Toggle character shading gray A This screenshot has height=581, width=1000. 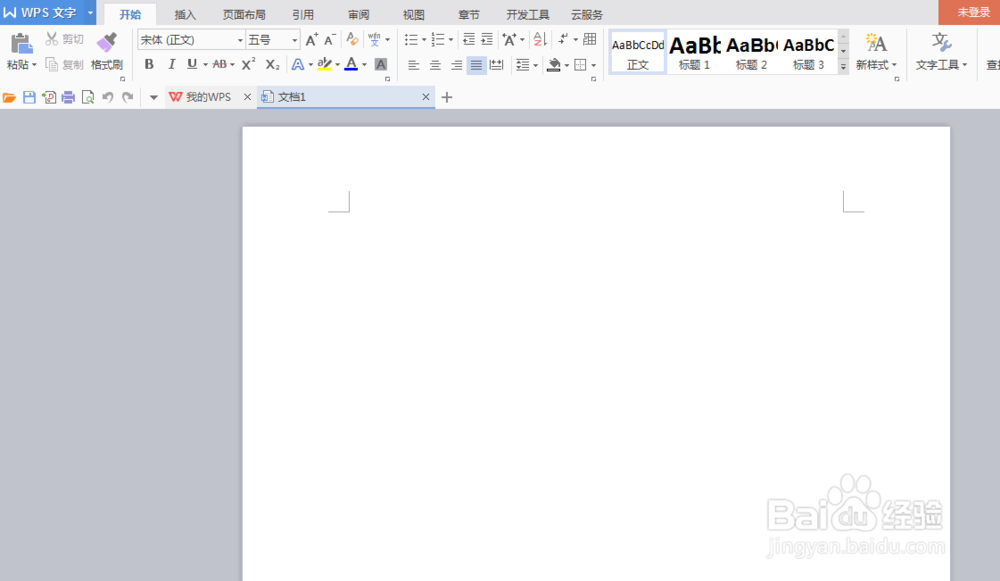[x=381, y=64]
